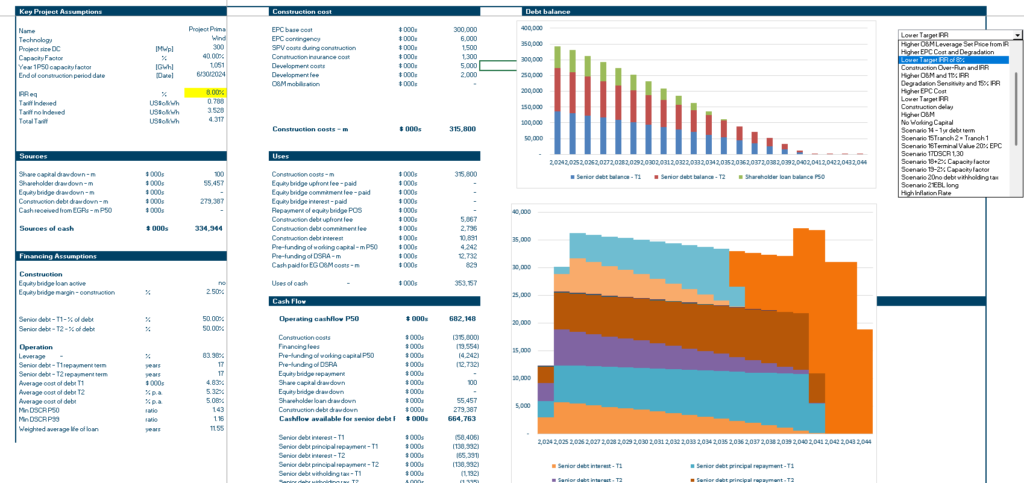Click the blue Senior debt balance T1 legend swatch
The height and width of the screenshot is (483, 1024).
[573, 177]
